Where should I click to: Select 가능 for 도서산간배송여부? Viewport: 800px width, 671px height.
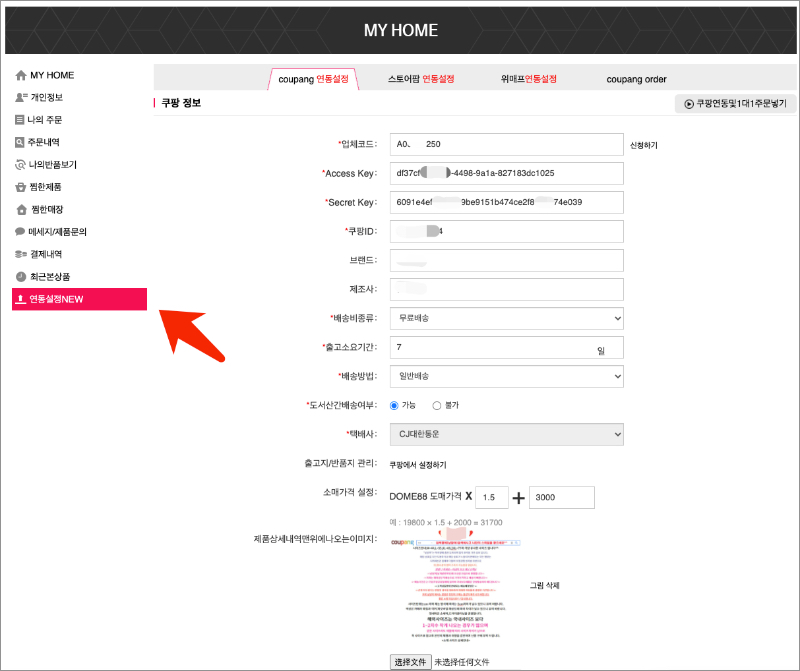(394, 405)
